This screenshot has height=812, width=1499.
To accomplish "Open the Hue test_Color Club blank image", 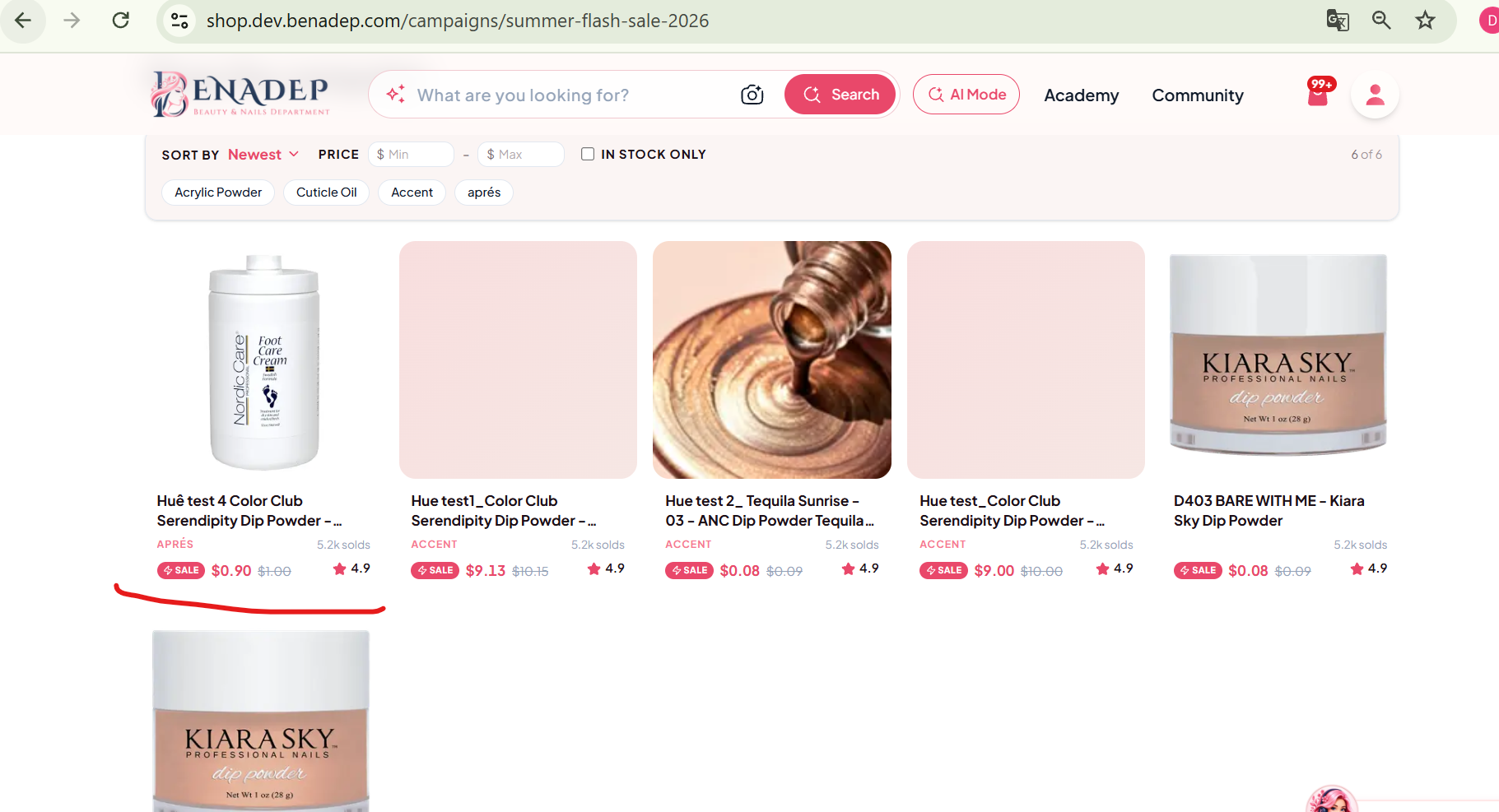I will [x=1026, y=360].
